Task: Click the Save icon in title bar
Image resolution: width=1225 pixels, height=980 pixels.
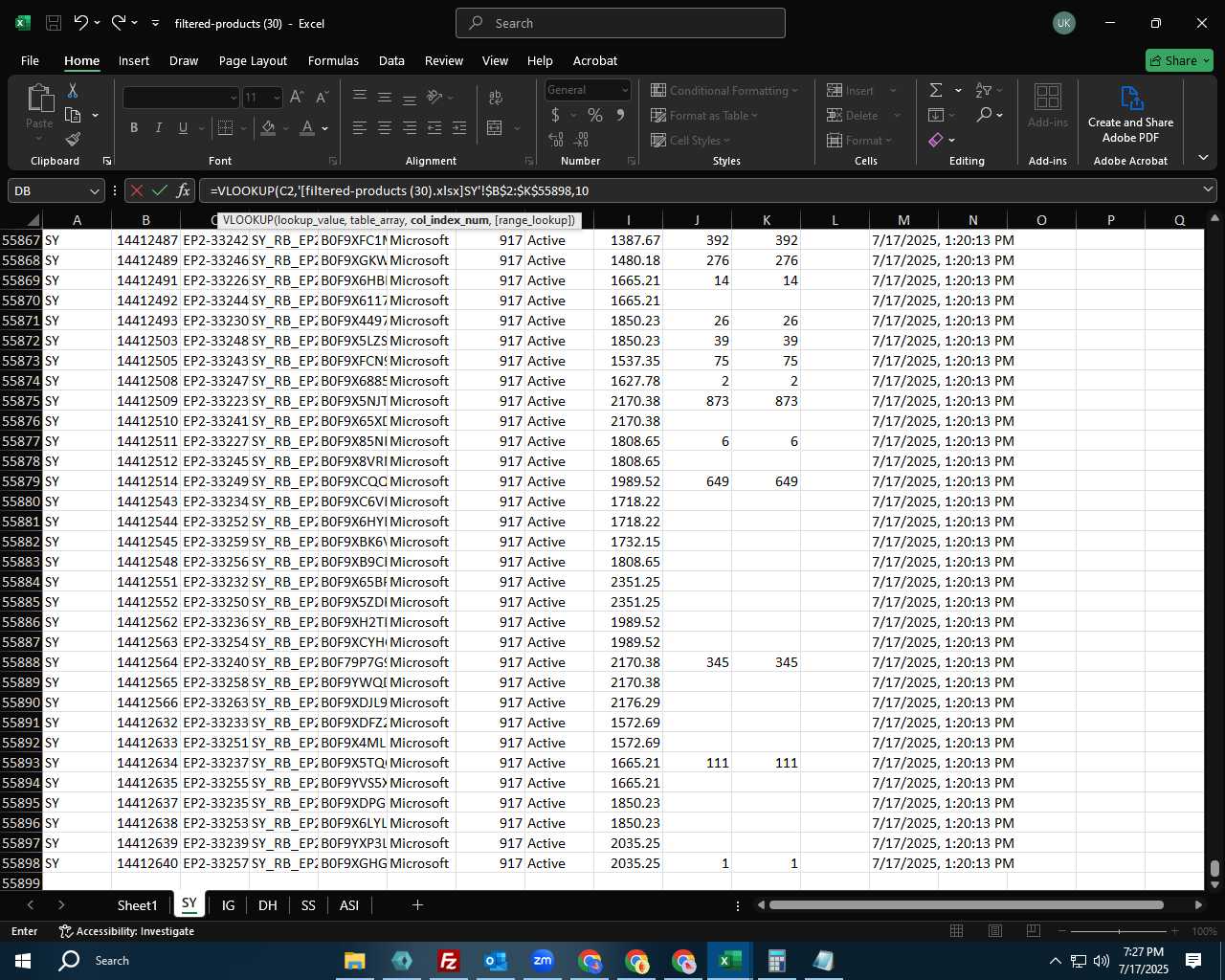Action: [54, 23]
